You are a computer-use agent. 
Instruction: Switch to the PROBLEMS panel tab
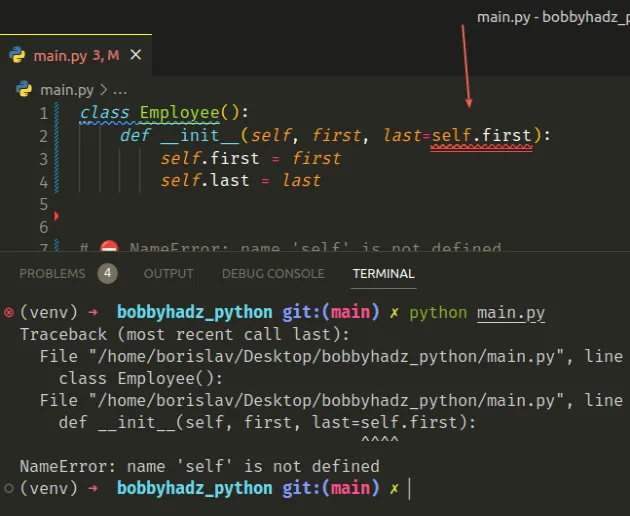tap(52, 273)
